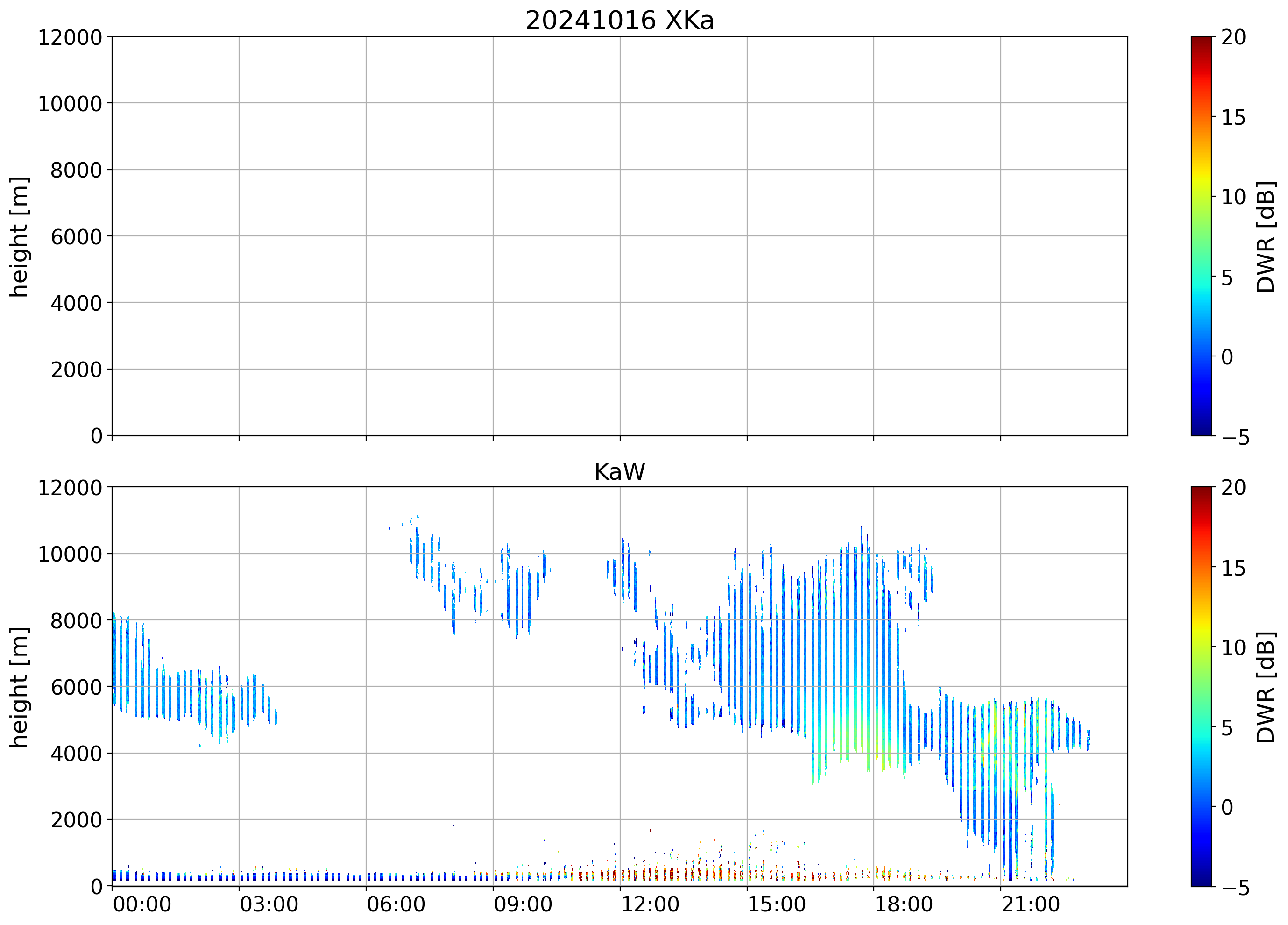Click the 18:00 time axis label

(903, 904)
